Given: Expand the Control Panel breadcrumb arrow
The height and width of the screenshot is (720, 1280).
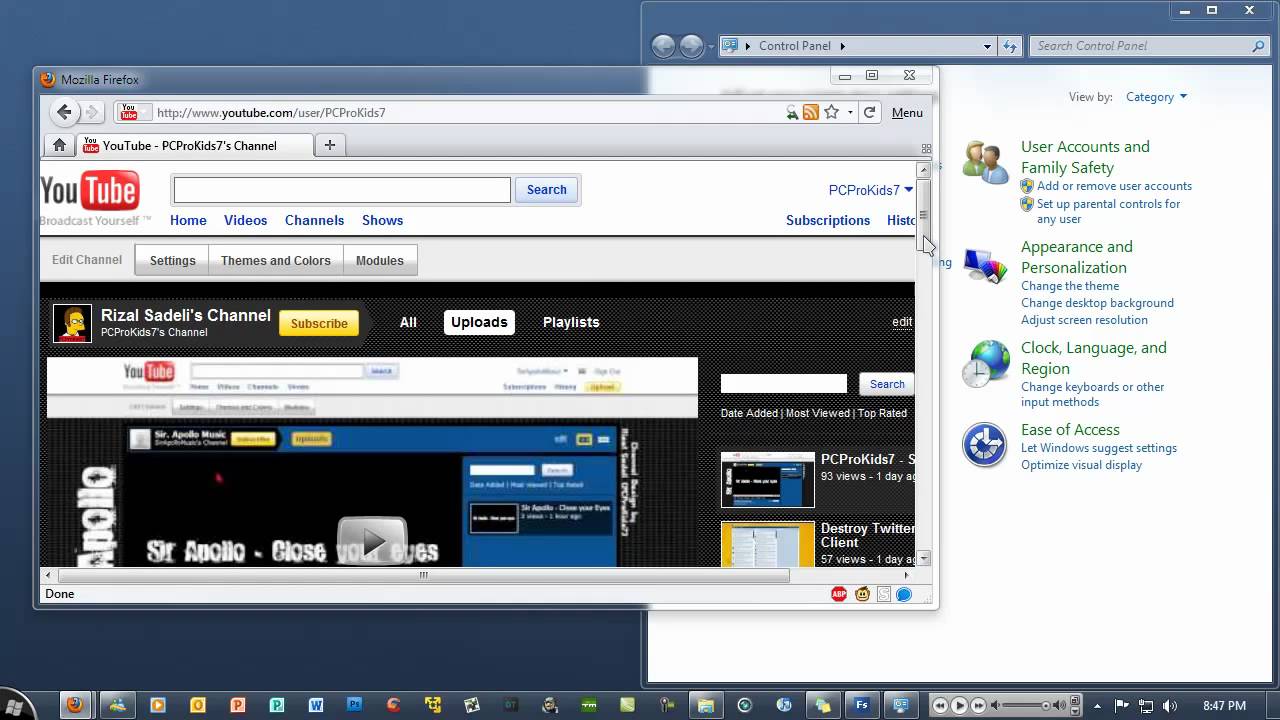Looking at the screenshot, I should coord(843,46).
